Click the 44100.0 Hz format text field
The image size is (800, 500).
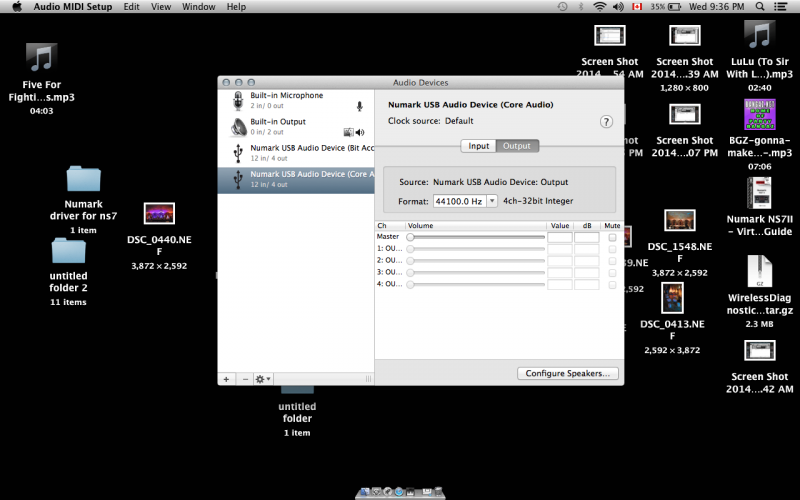coord(460,201)
